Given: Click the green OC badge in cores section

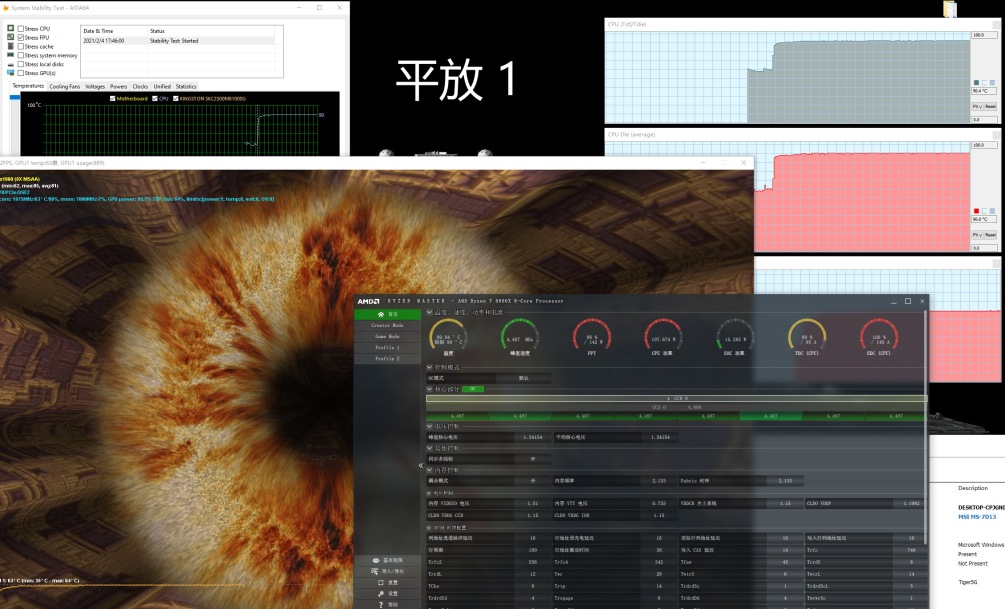Looking at the screenshot, I should pos(472,389).
